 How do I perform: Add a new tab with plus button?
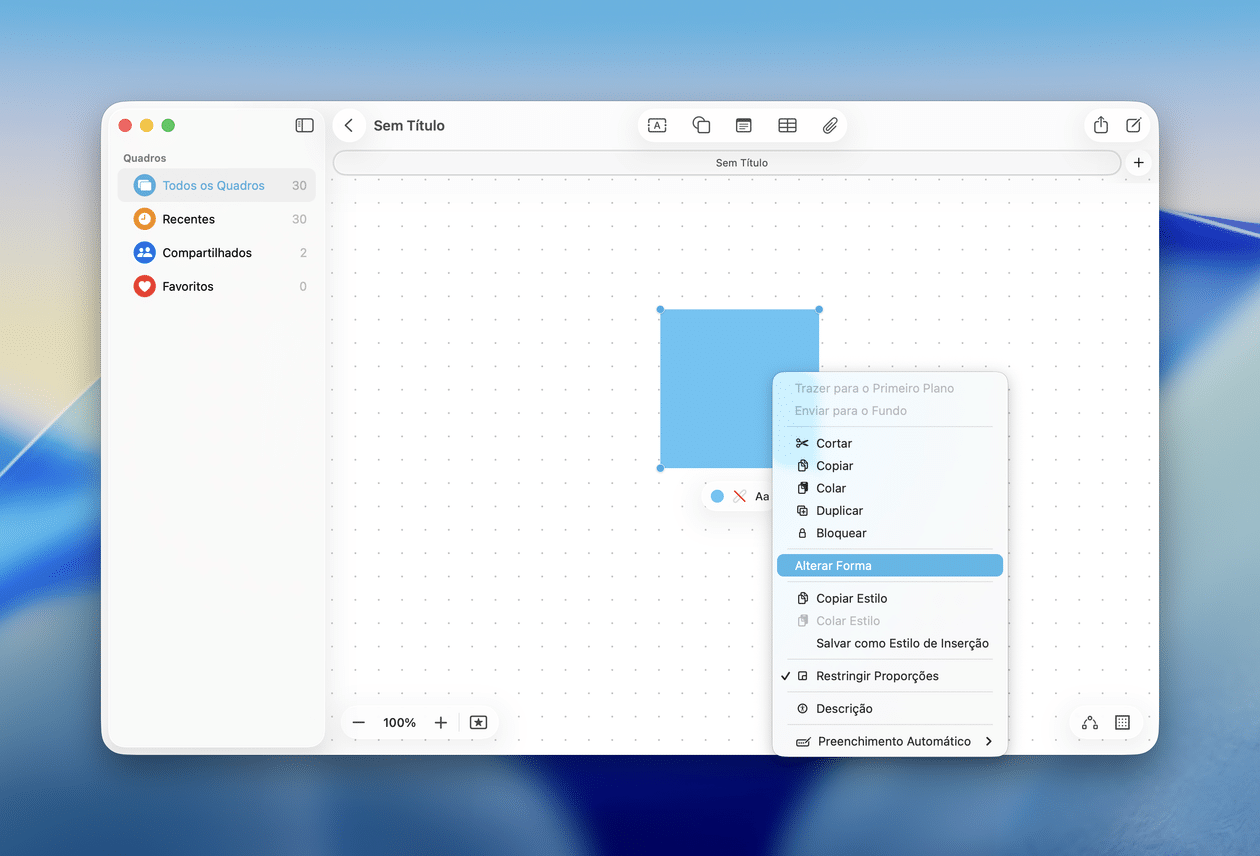click(x=1138, y=163)
